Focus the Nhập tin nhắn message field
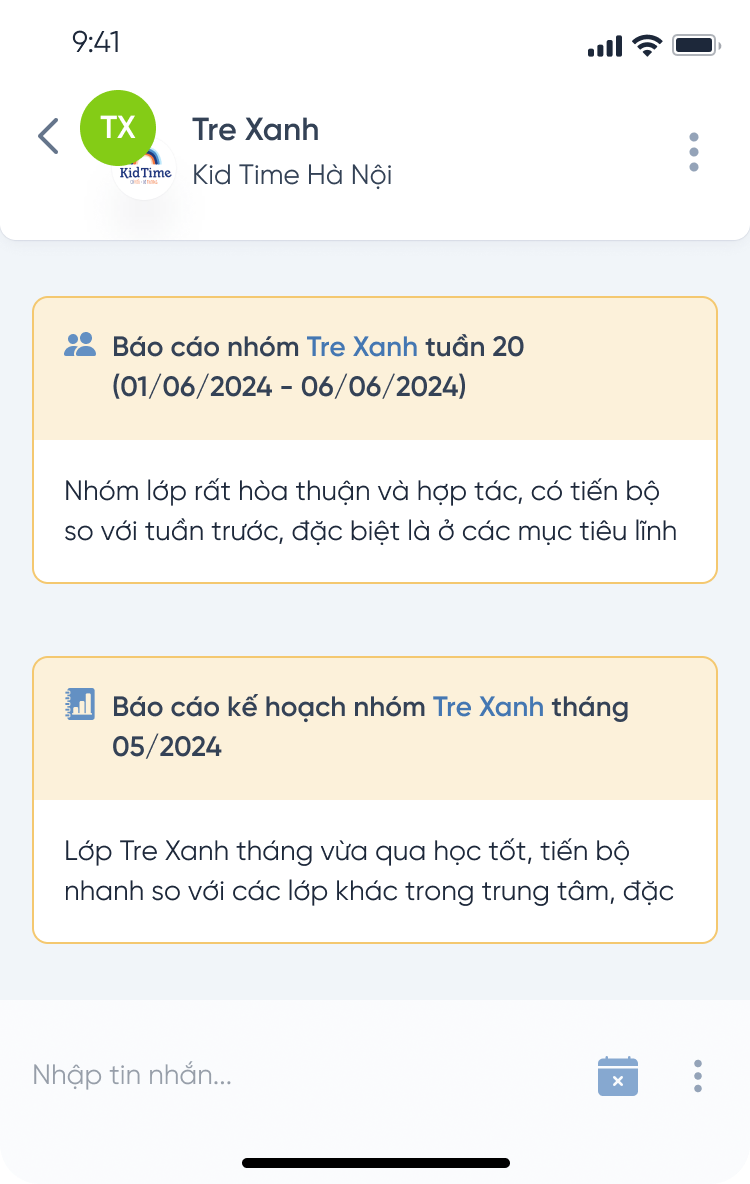 pos(300,1075)
